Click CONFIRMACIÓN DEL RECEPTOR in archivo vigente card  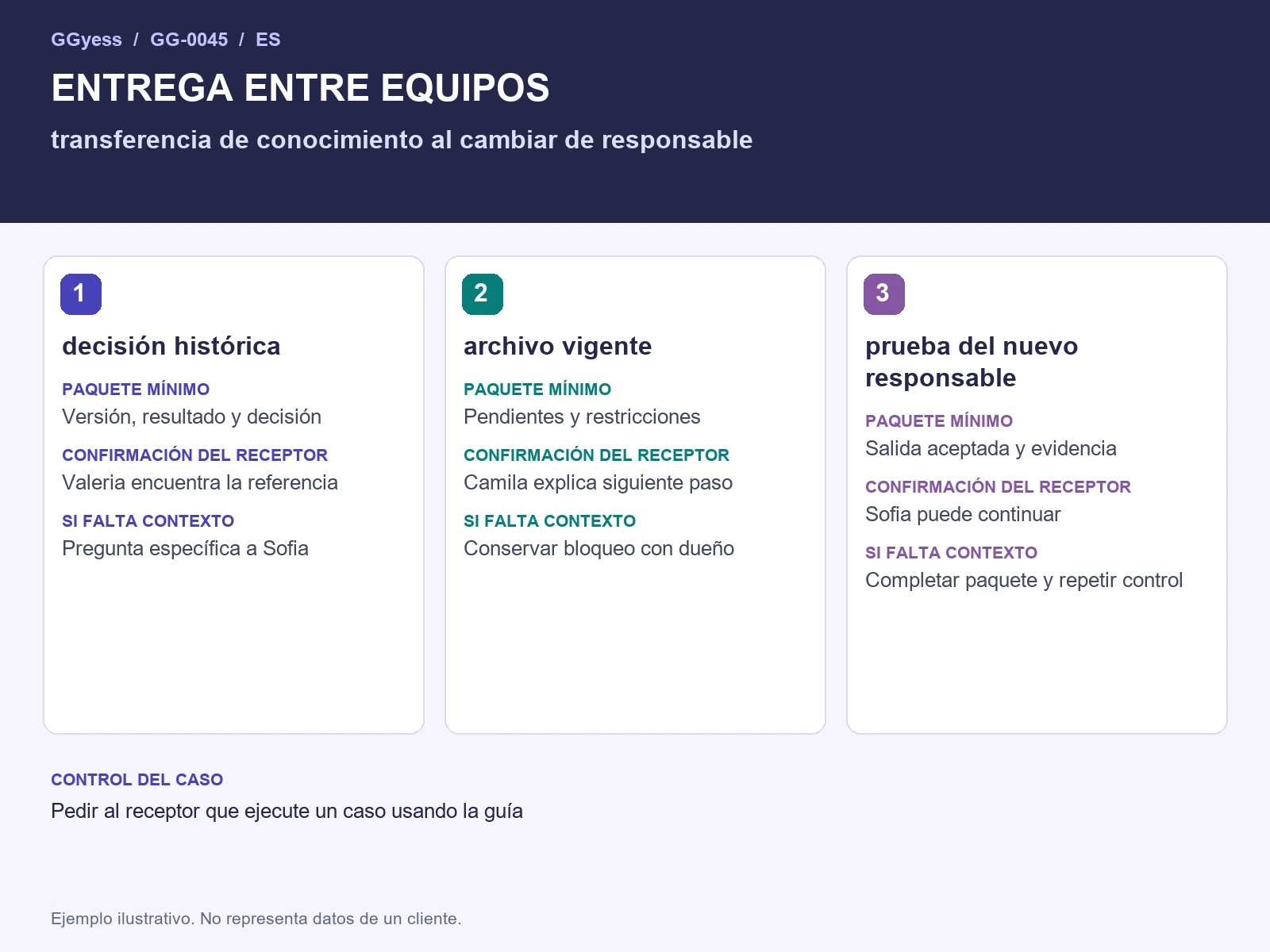[596, 455]
